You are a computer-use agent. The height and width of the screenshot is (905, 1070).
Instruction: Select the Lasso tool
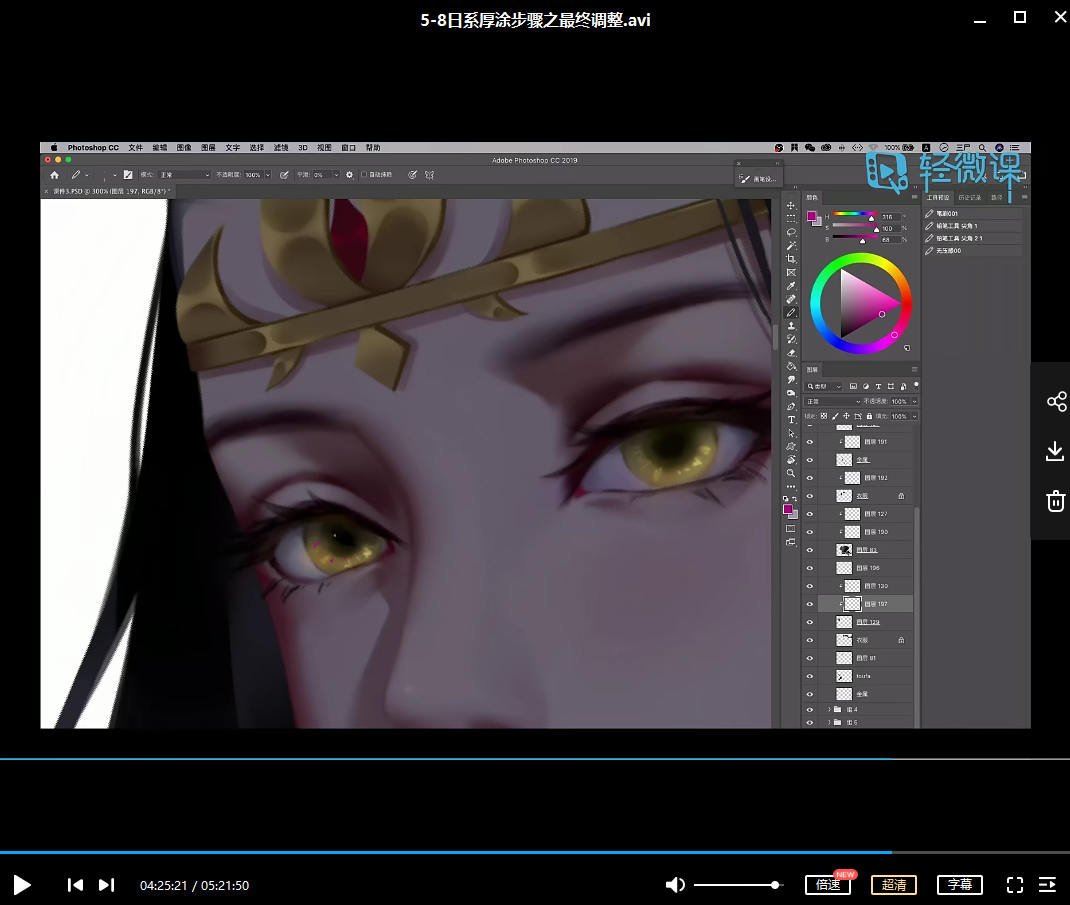point(791,232)
